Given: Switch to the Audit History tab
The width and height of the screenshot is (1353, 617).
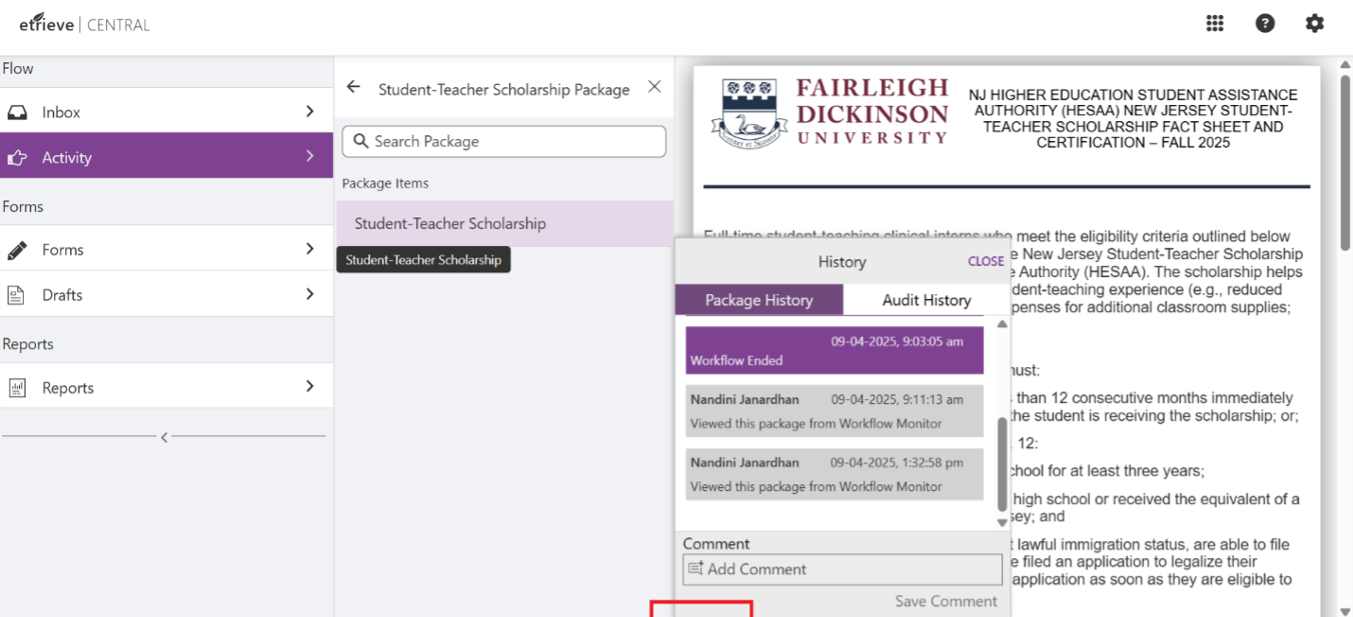Looking at the screenshot, I should (926, 300).
